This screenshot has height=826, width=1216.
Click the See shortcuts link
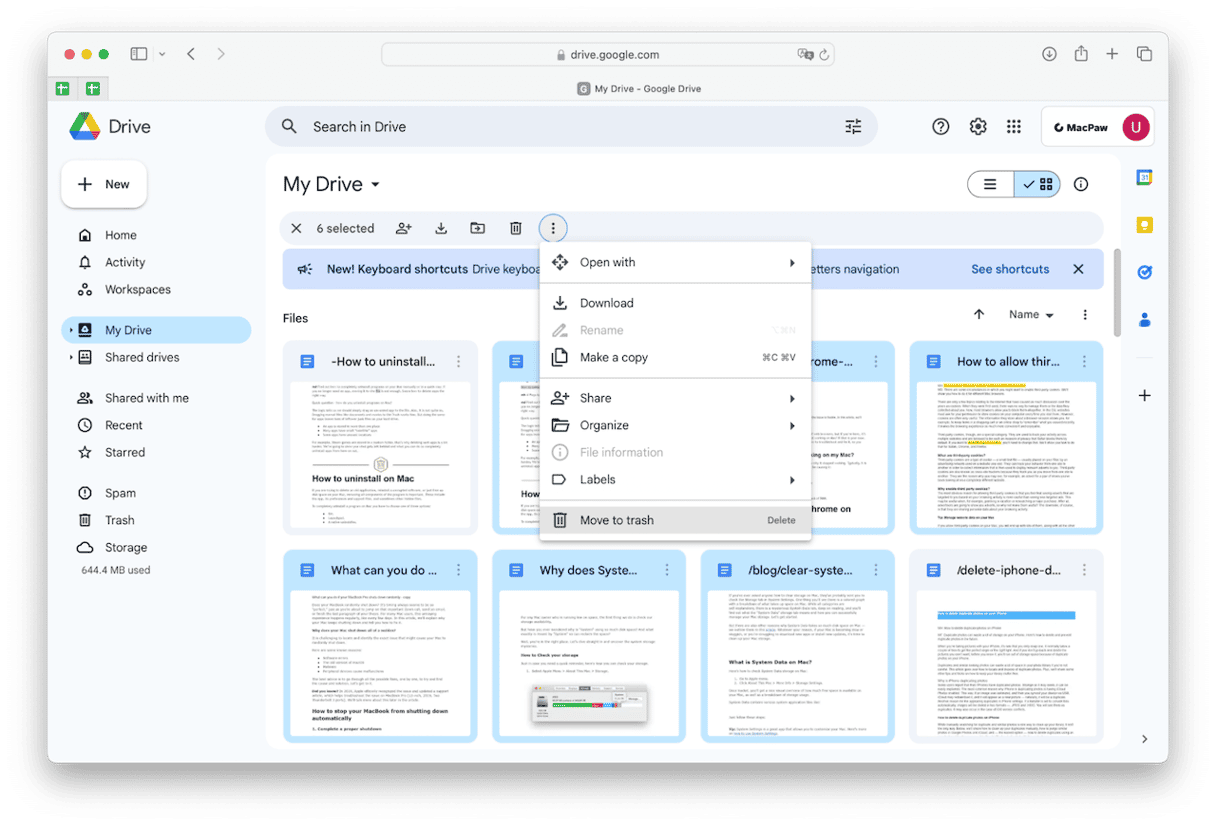click(1010, 269)
